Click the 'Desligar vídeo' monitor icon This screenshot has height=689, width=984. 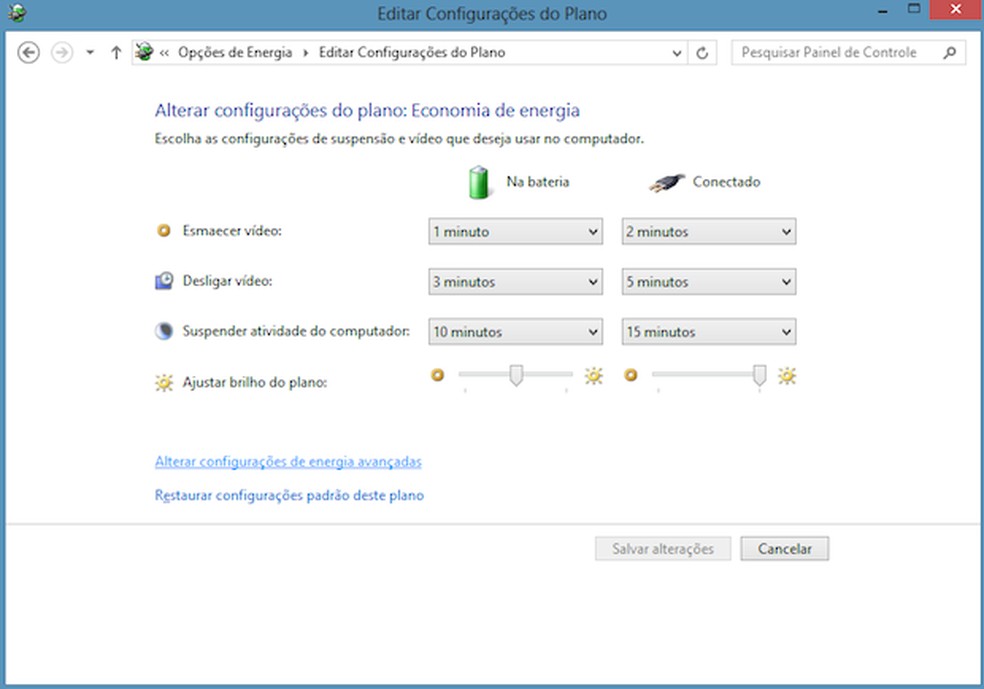(164, 280)
